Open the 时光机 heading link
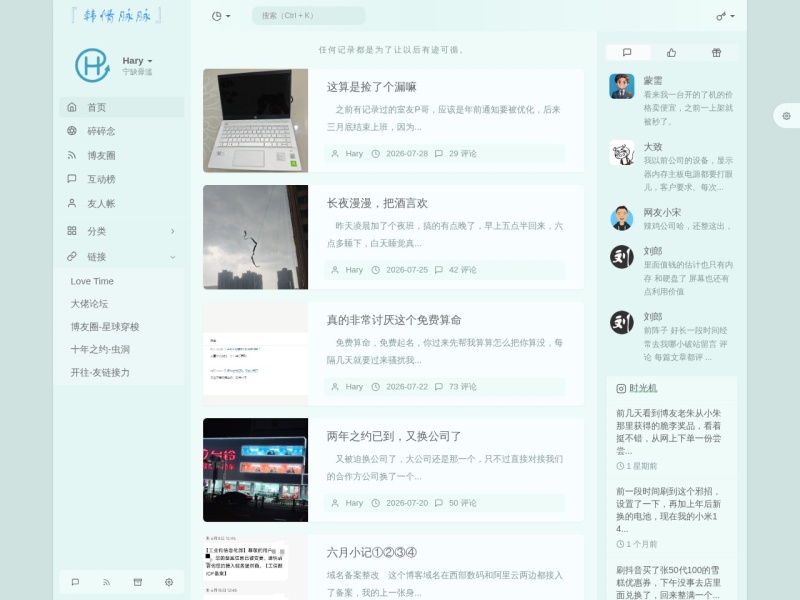 tap(643, 388)
